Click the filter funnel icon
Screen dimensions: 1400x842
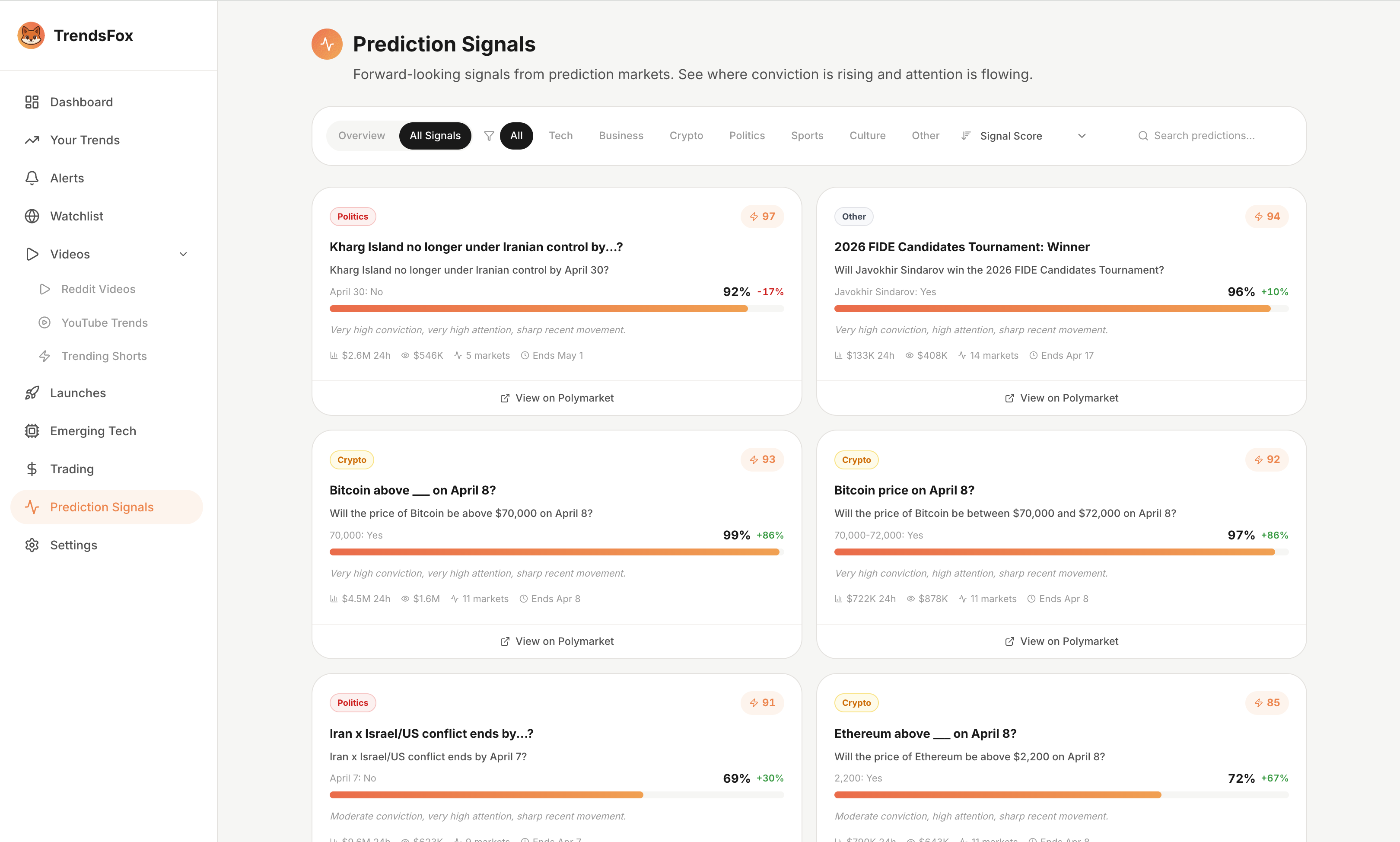tap(489, 136)
